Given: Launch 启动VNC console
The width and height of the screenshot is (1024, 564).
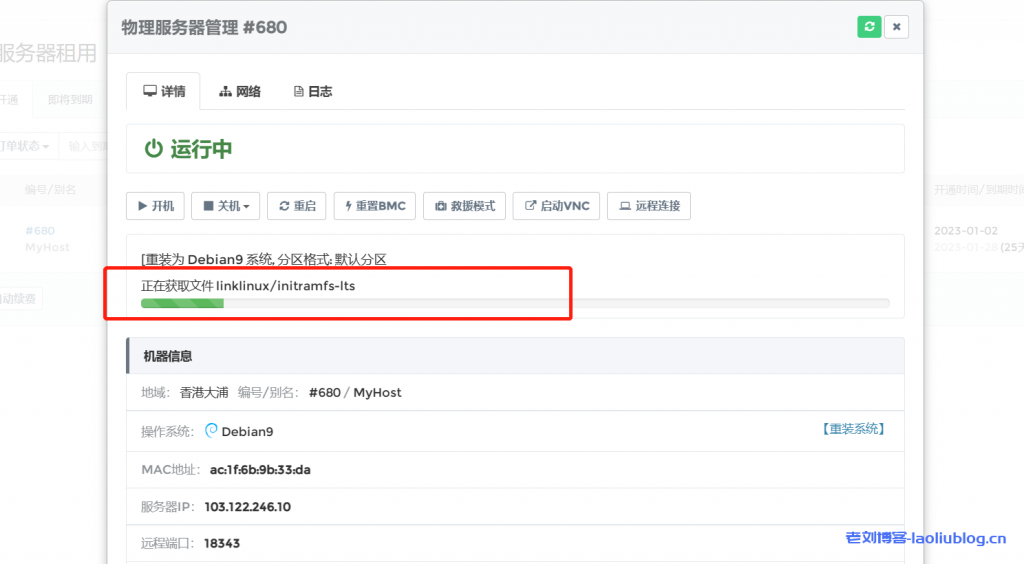Looking at the screenshot, I should pyautogui.click(x=557, y=206).
